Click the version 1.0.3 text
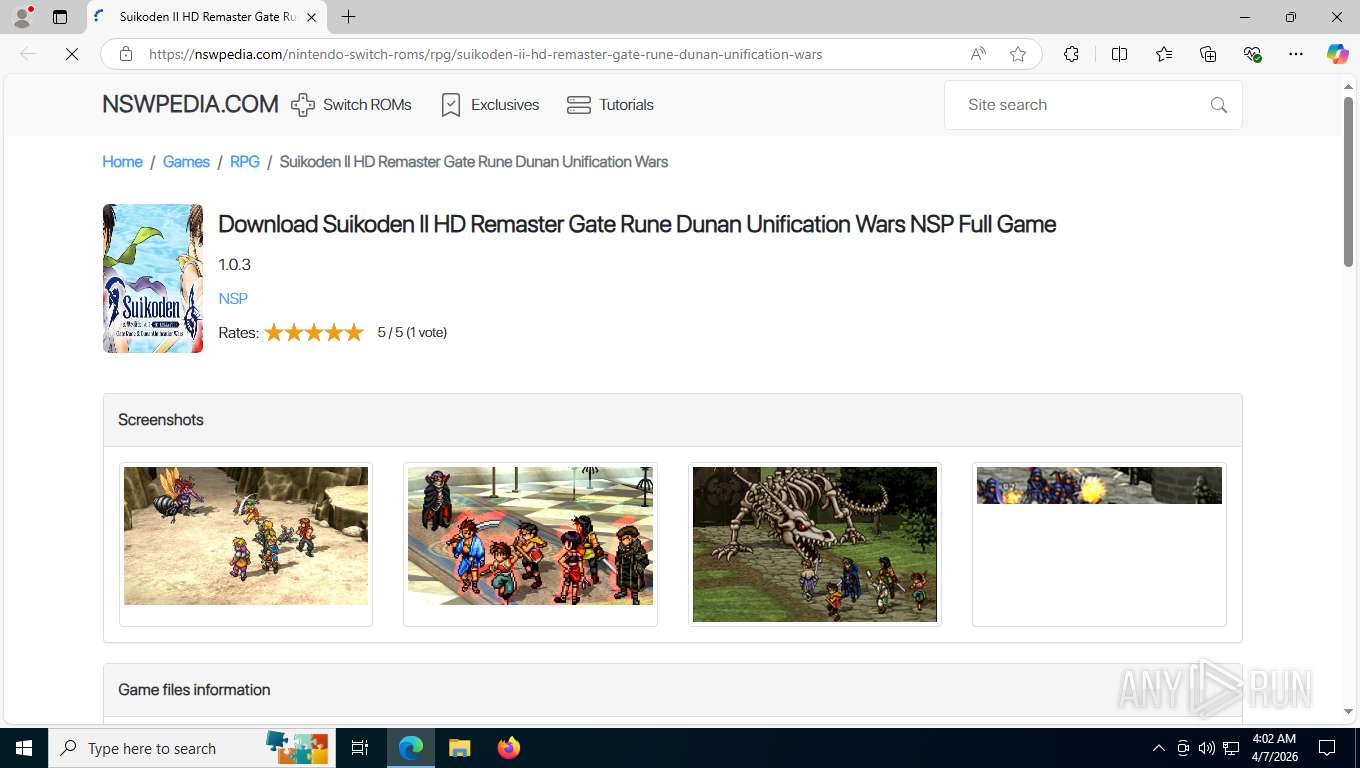This screenshot has width=1360, height=768. point(234,265)
